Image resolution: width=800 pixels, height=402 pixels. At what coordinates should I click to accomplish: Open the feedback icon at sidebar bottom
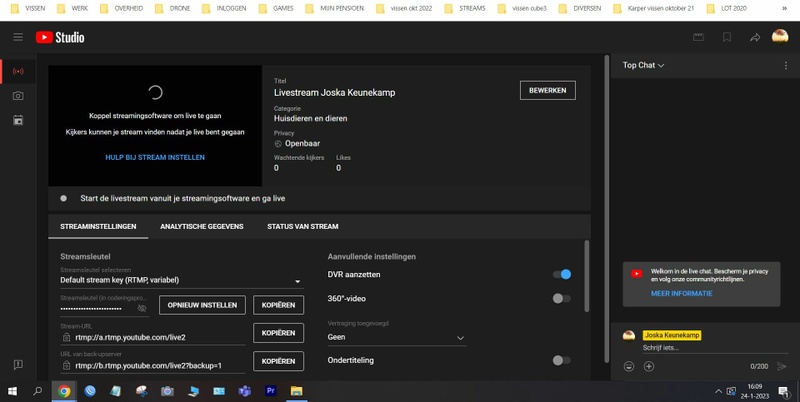pyautogui.click(x=18, y=365)
